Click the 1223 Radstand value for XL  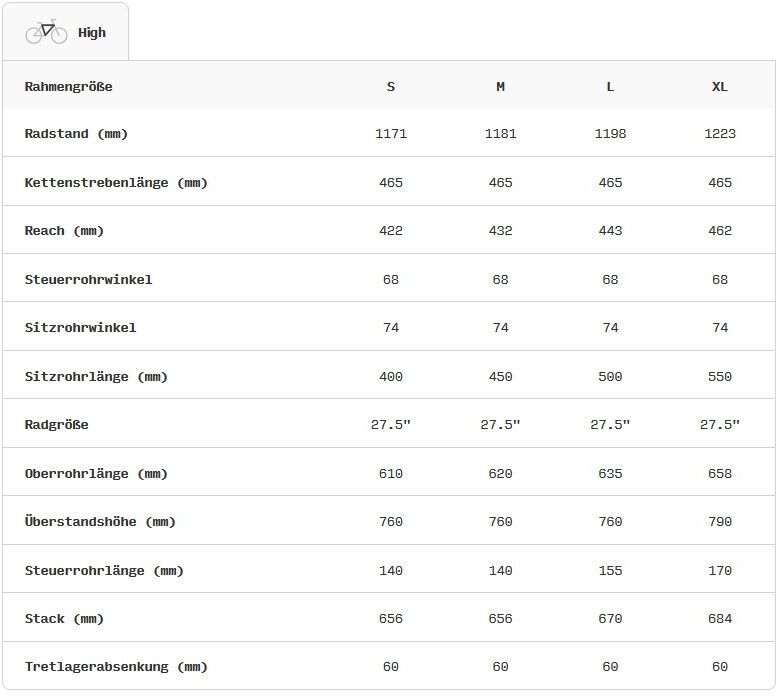pos(720,134)
